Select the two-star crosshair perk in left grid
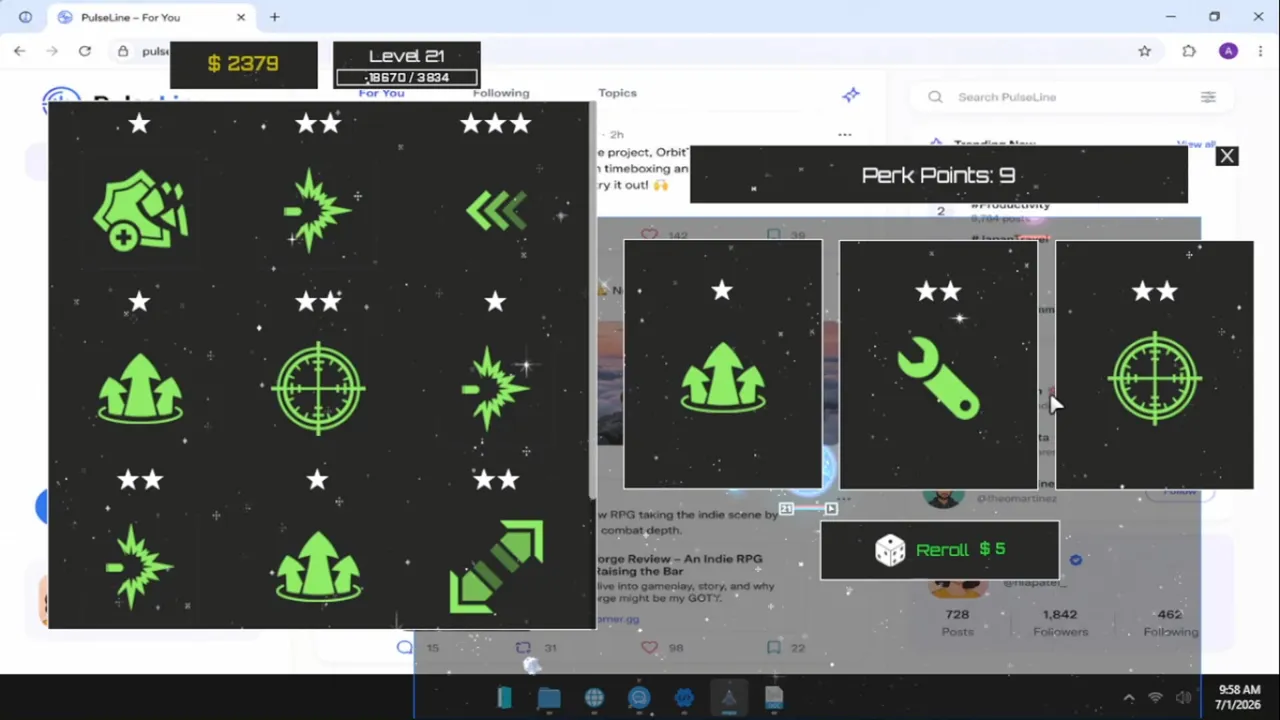 [318, 388]
